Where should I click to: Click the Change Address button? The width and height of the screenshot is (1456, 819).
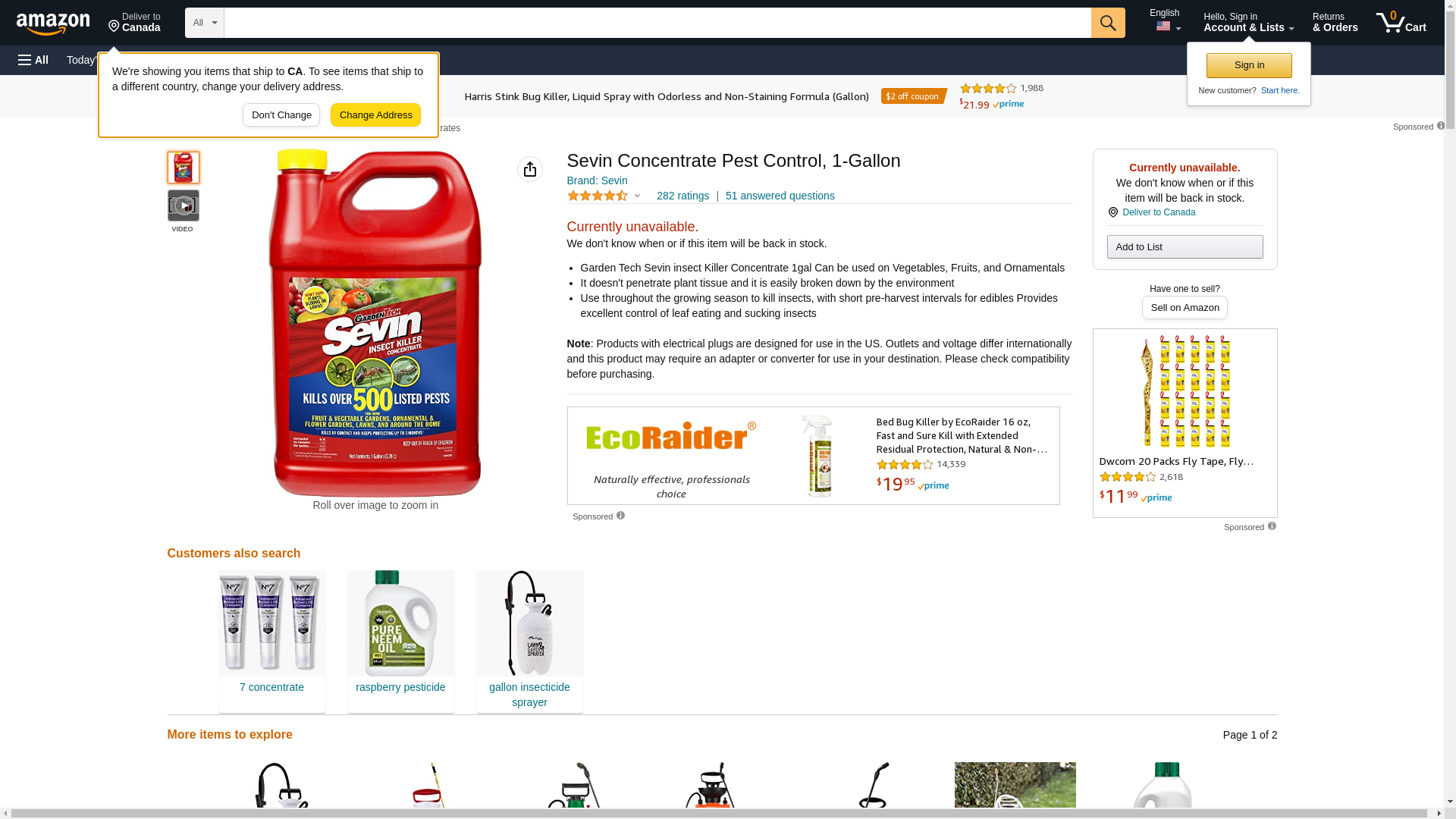coord(375,115)
